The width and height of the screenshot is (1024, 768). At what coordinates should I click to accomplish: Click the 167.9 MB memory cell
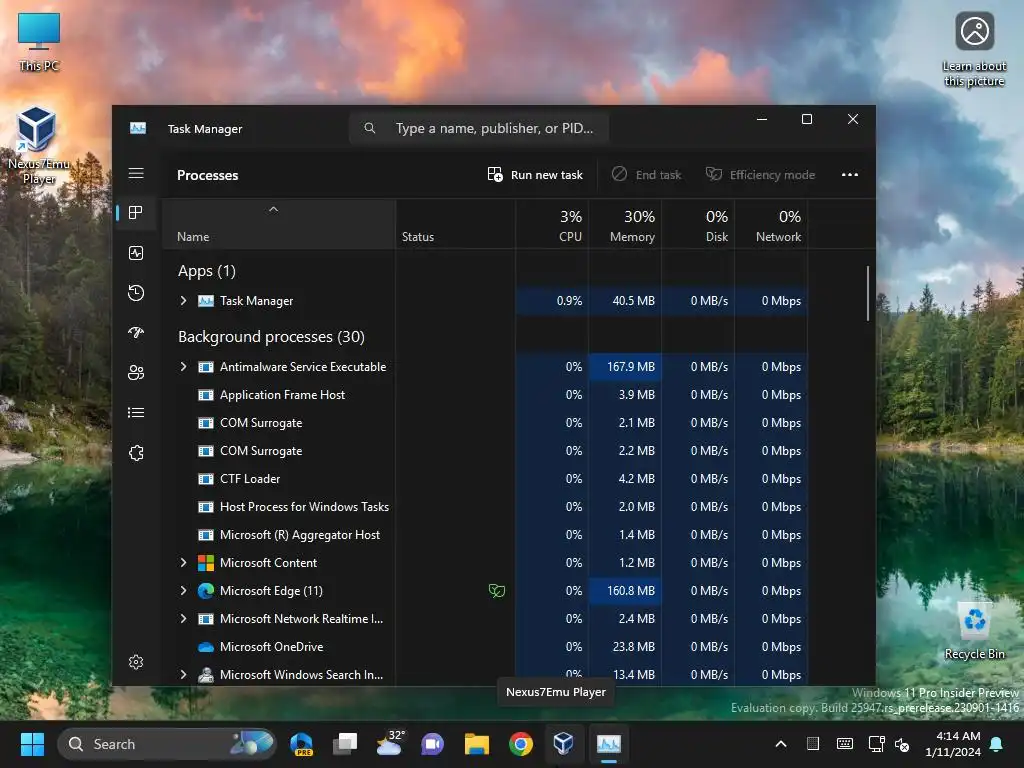pyautogui.click(x=625, y=366)
